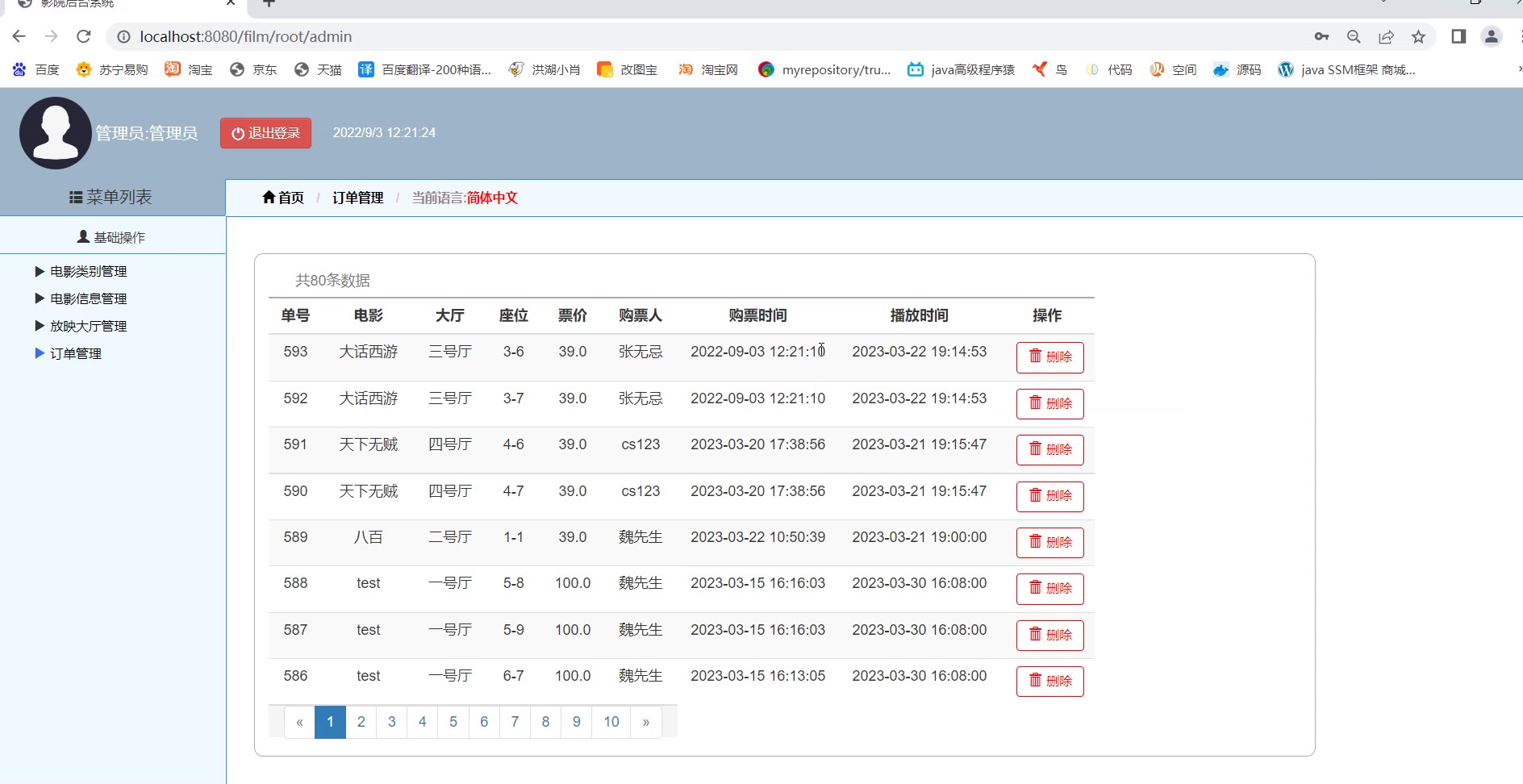Jump to page 10 in pagination
This screenshot has width=1523, height=784.
pyautogui.click(x=611, y=722)
